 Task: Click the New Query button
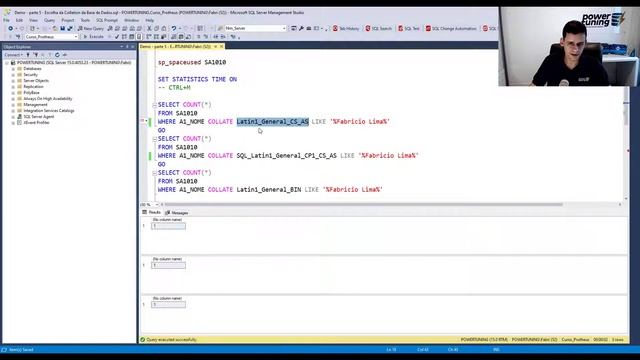tap(91, 29)
